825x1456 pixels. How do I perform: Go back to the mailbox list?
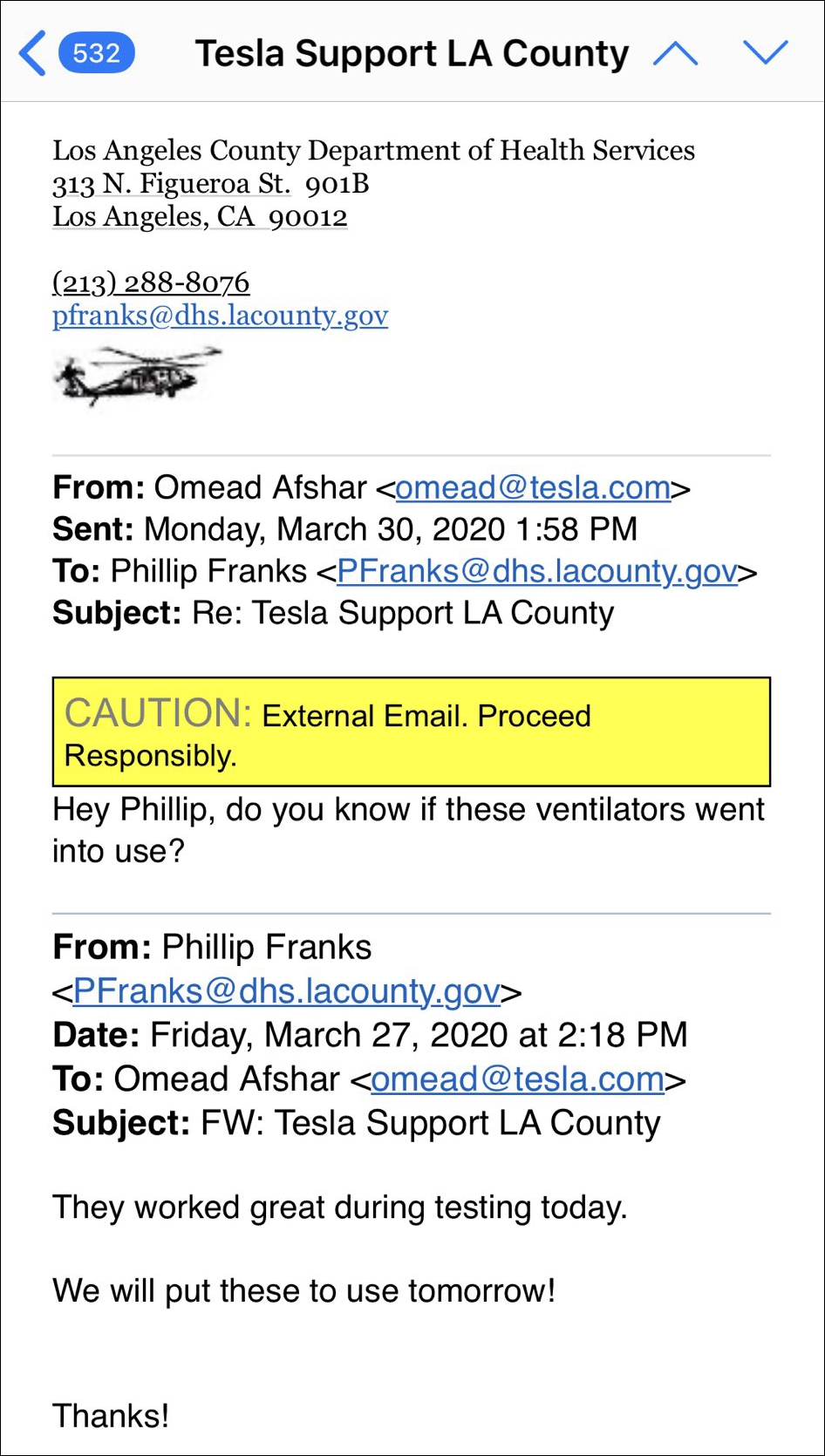tap(32, 54)
